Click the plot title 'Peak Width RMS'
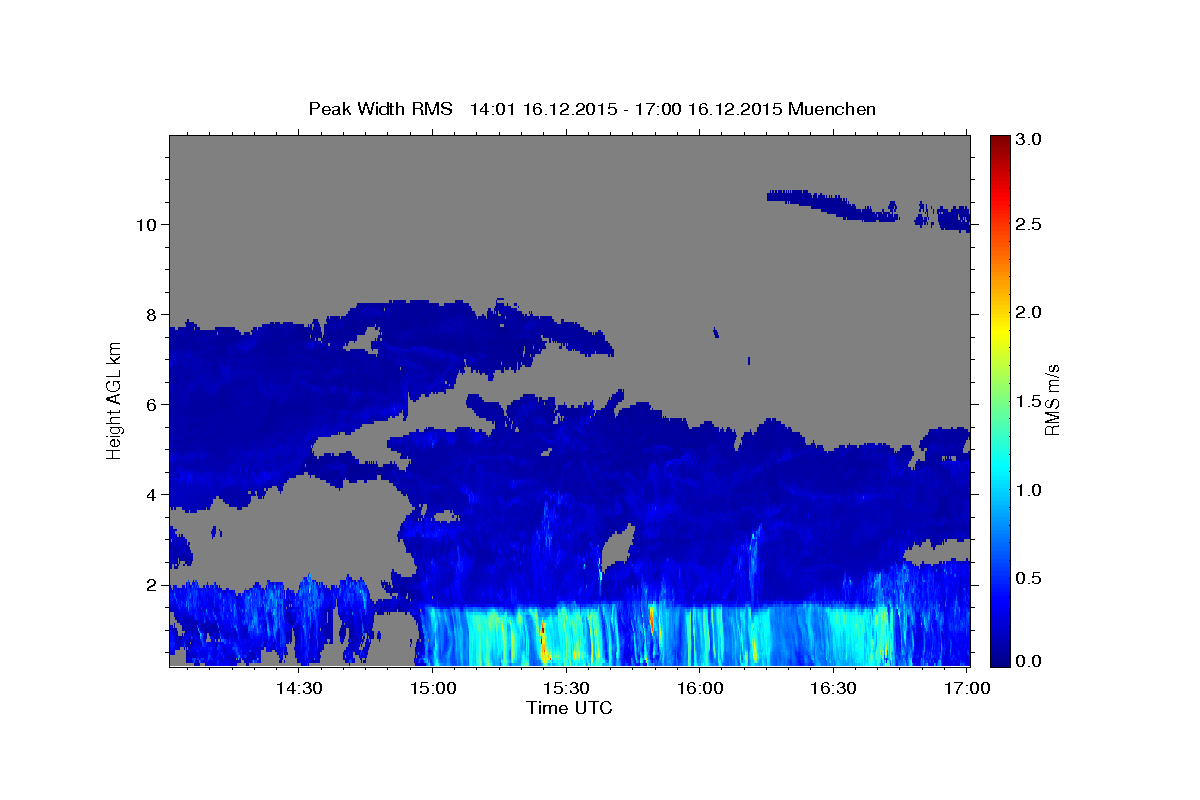 click(x=380, y=109)
